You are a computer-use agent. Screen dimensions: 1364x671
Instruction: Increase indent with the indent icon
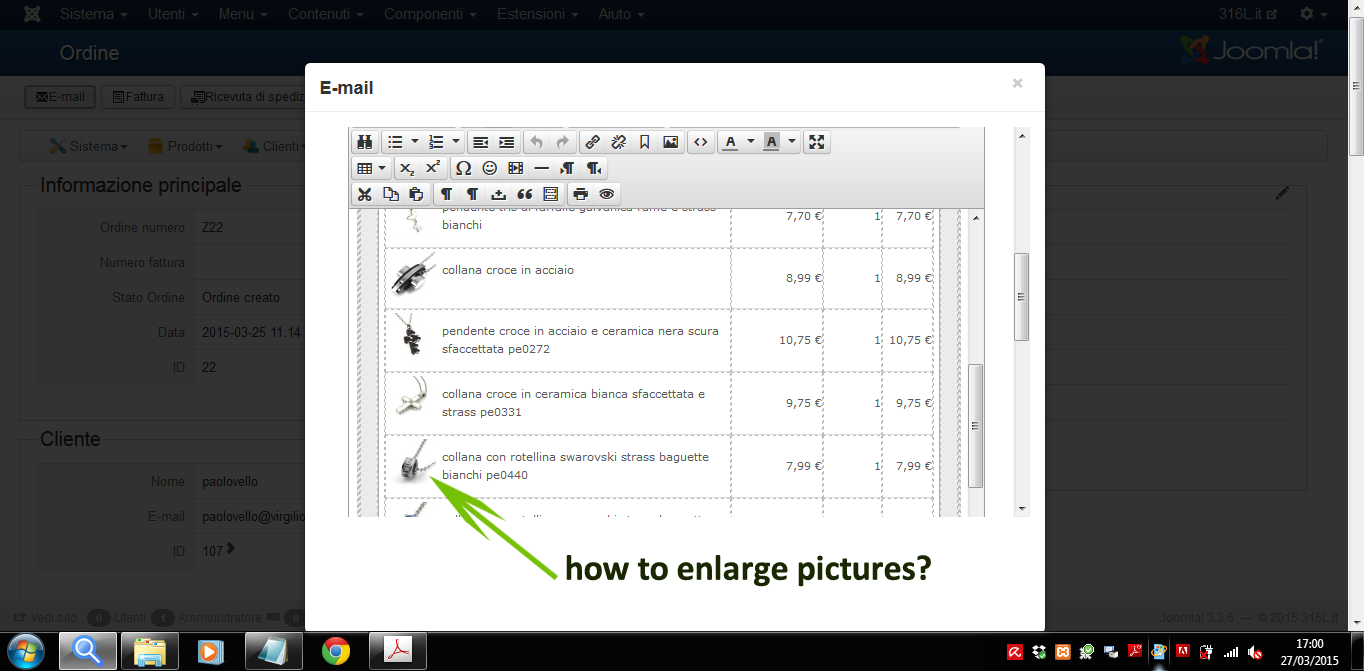(507, 142)
